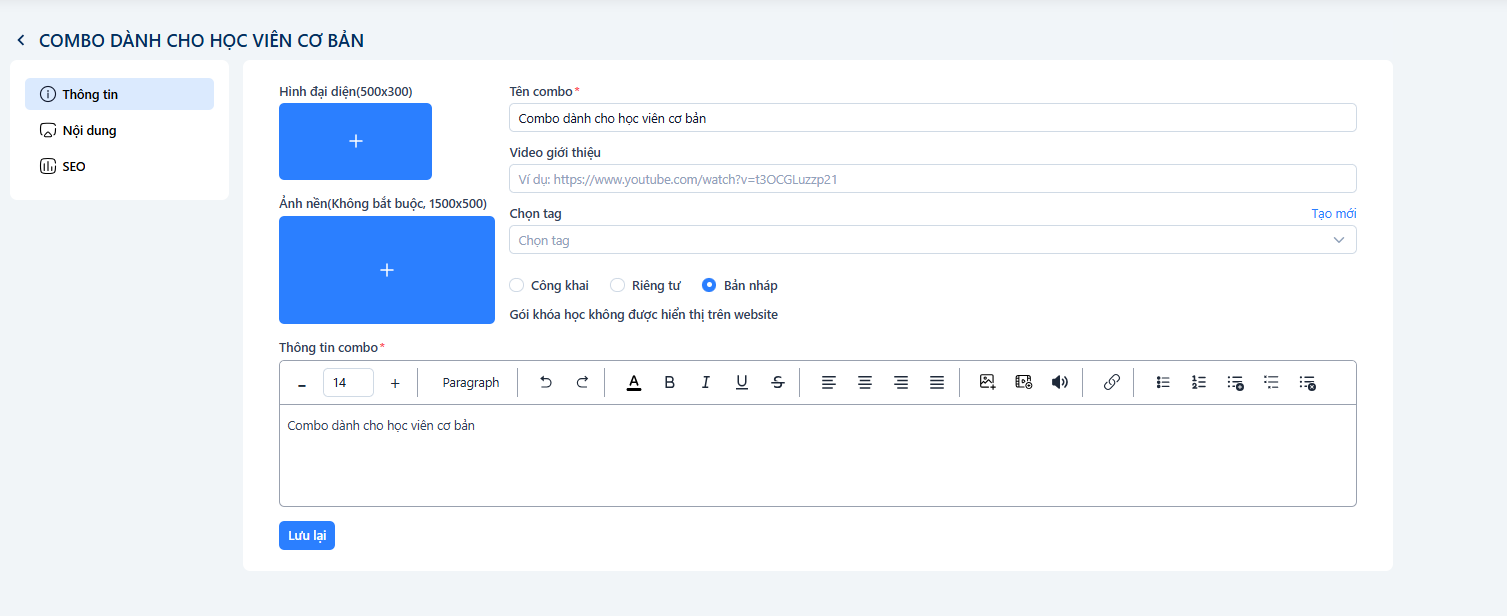Decrease the editor font size
This screenshot has width=1507, height=616.
point(302,383)
